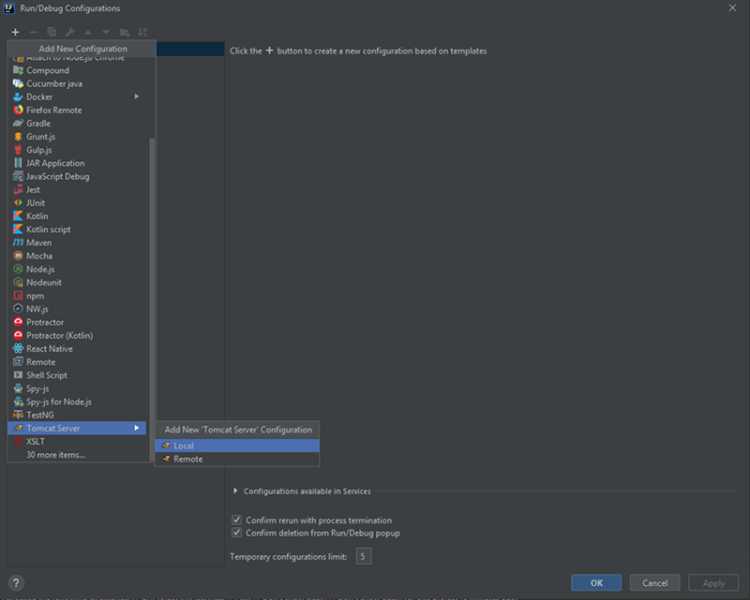
Task: Click the Temporary configurations limit field
Action: click(x=364, y=556)
